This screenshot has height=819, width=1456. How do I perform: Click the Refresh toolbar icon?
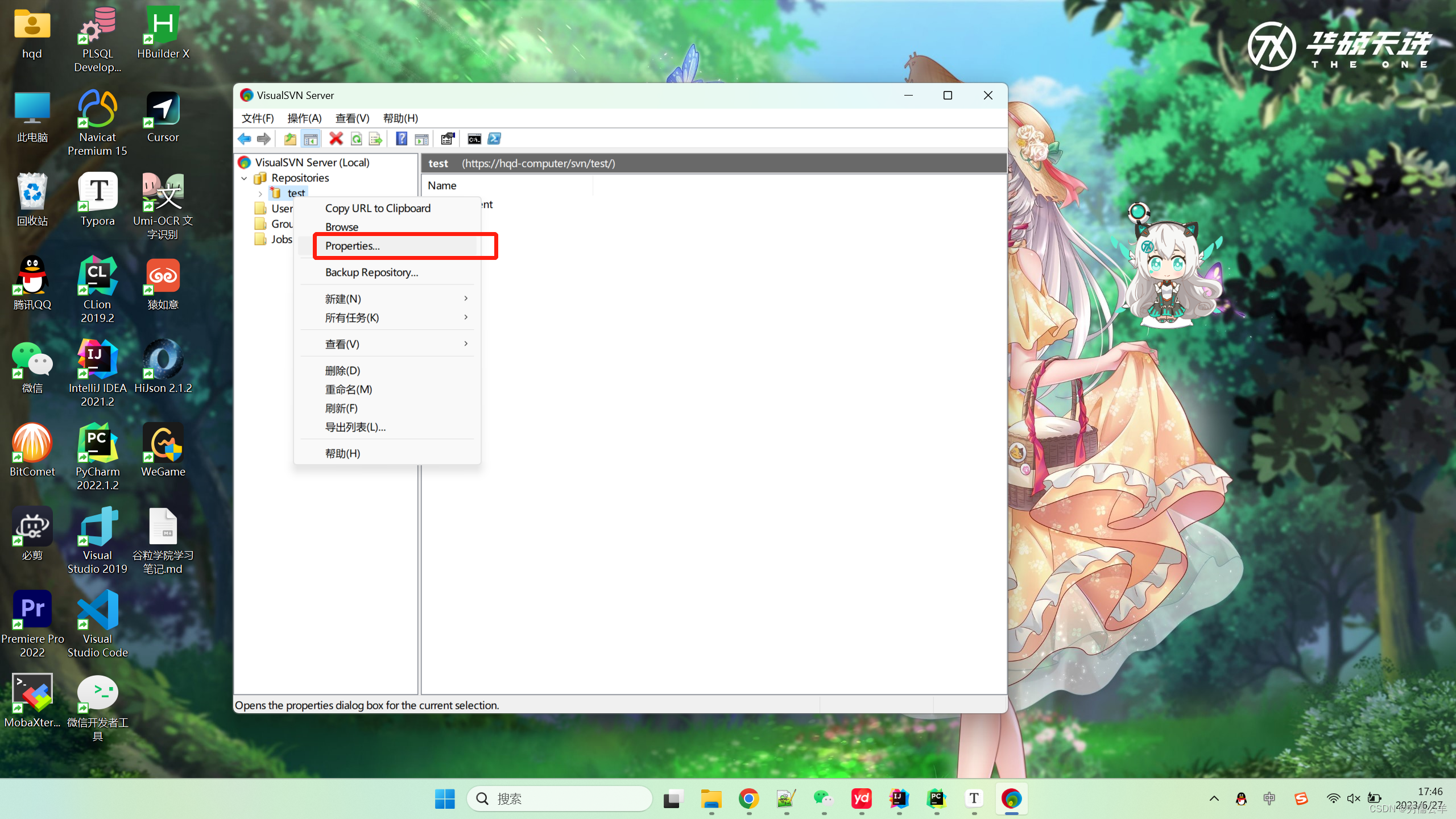pos(356,138)
